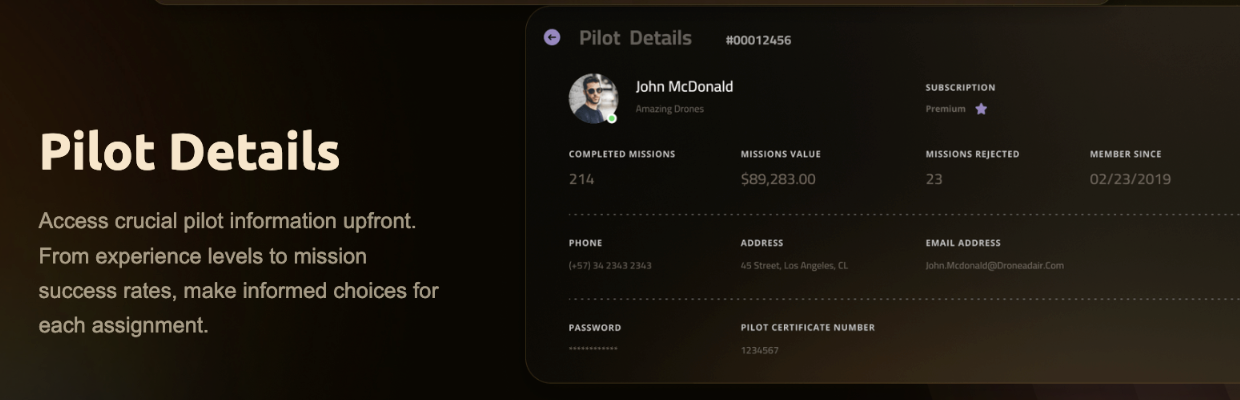Click the Premium subscription label

pos(945,109)
